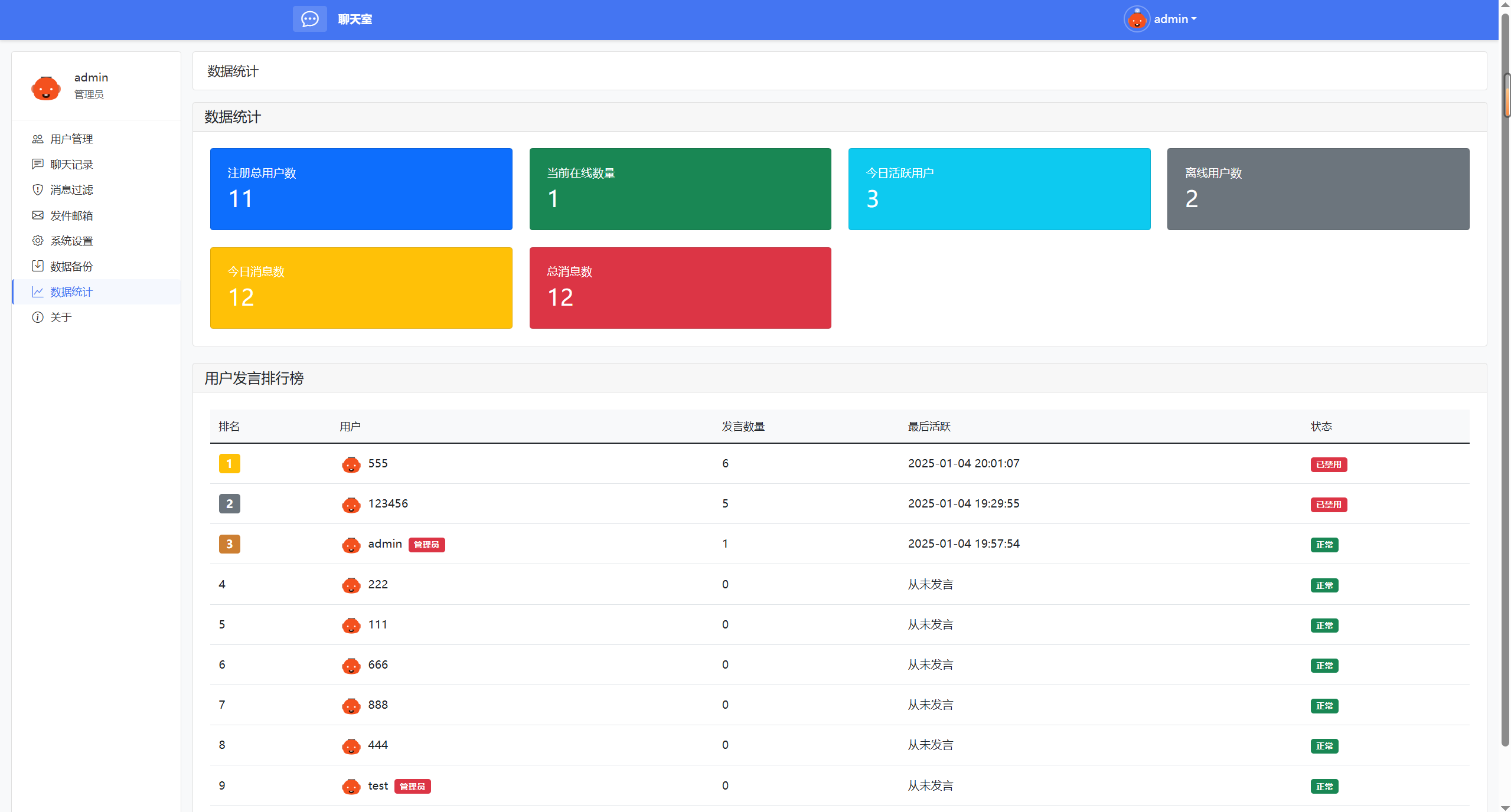
Task: Click the 注册总用户数 blue card
Action: 361,189
